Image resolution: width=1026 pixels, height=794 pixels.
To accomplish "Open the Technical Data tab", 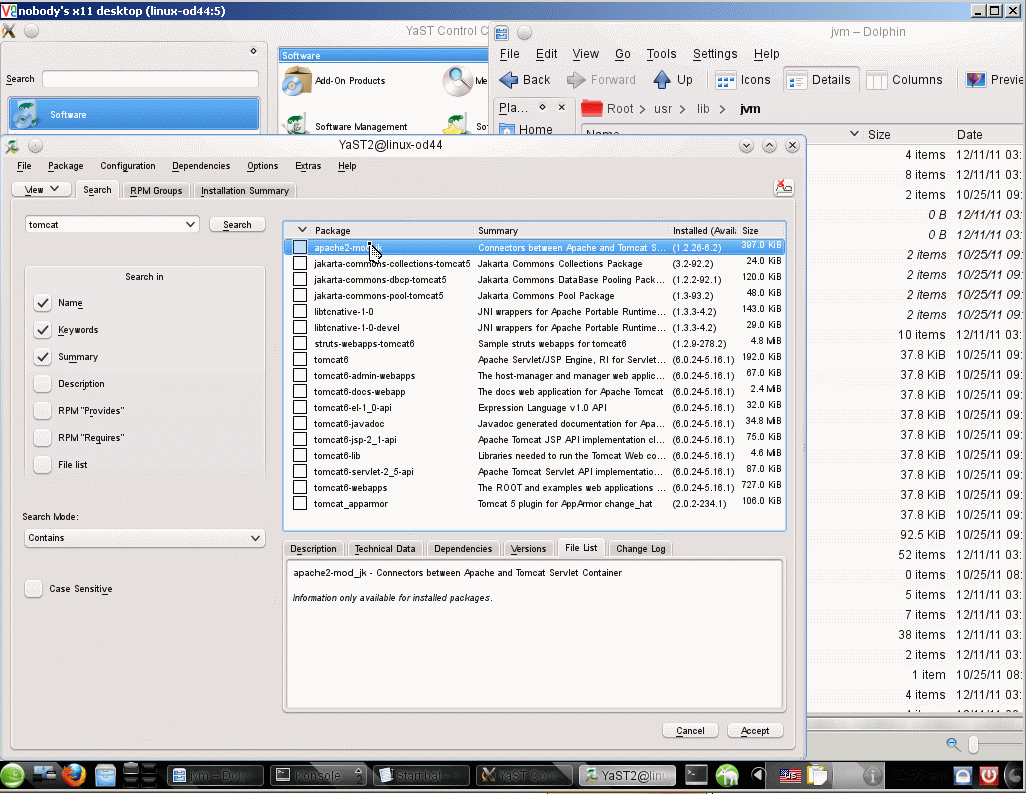I will [x=385, y=549].
